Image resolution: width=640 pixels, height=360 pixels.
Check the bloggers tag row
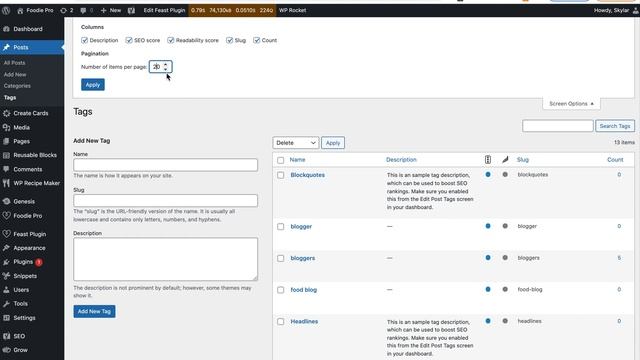pyautogui.click(x=280, y=258)
